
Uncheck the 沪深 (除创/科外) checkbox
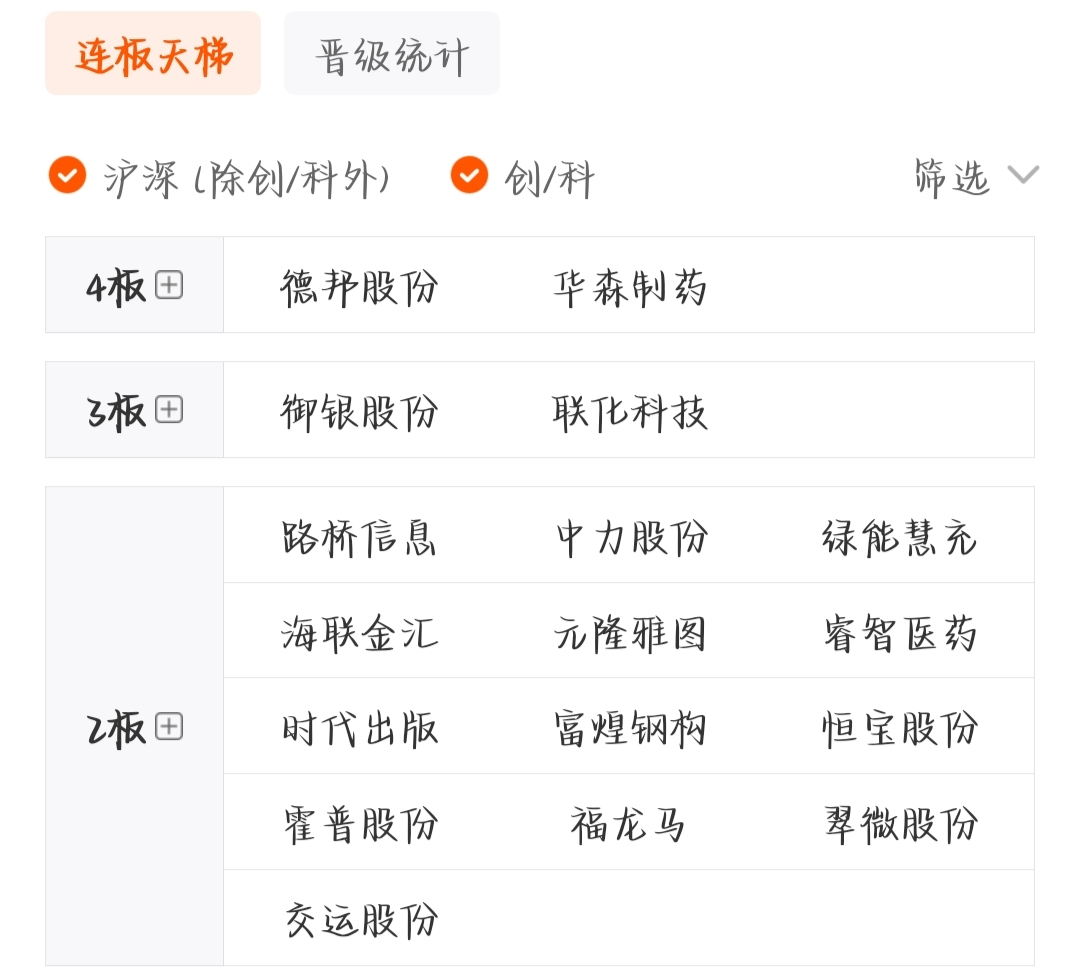pyautogui.click(x=68, y=176)
